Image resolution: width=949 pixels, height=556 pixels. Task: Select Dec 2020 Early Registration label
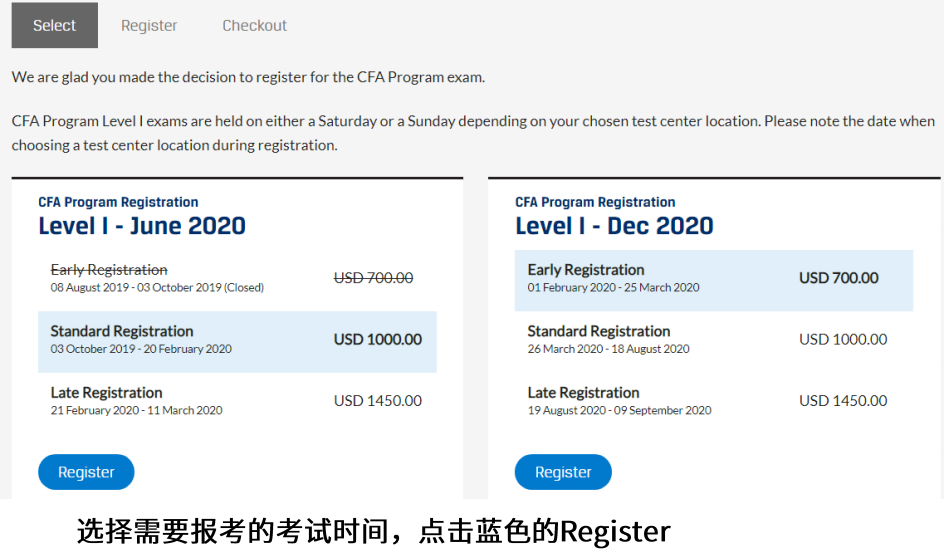[586, 270]
